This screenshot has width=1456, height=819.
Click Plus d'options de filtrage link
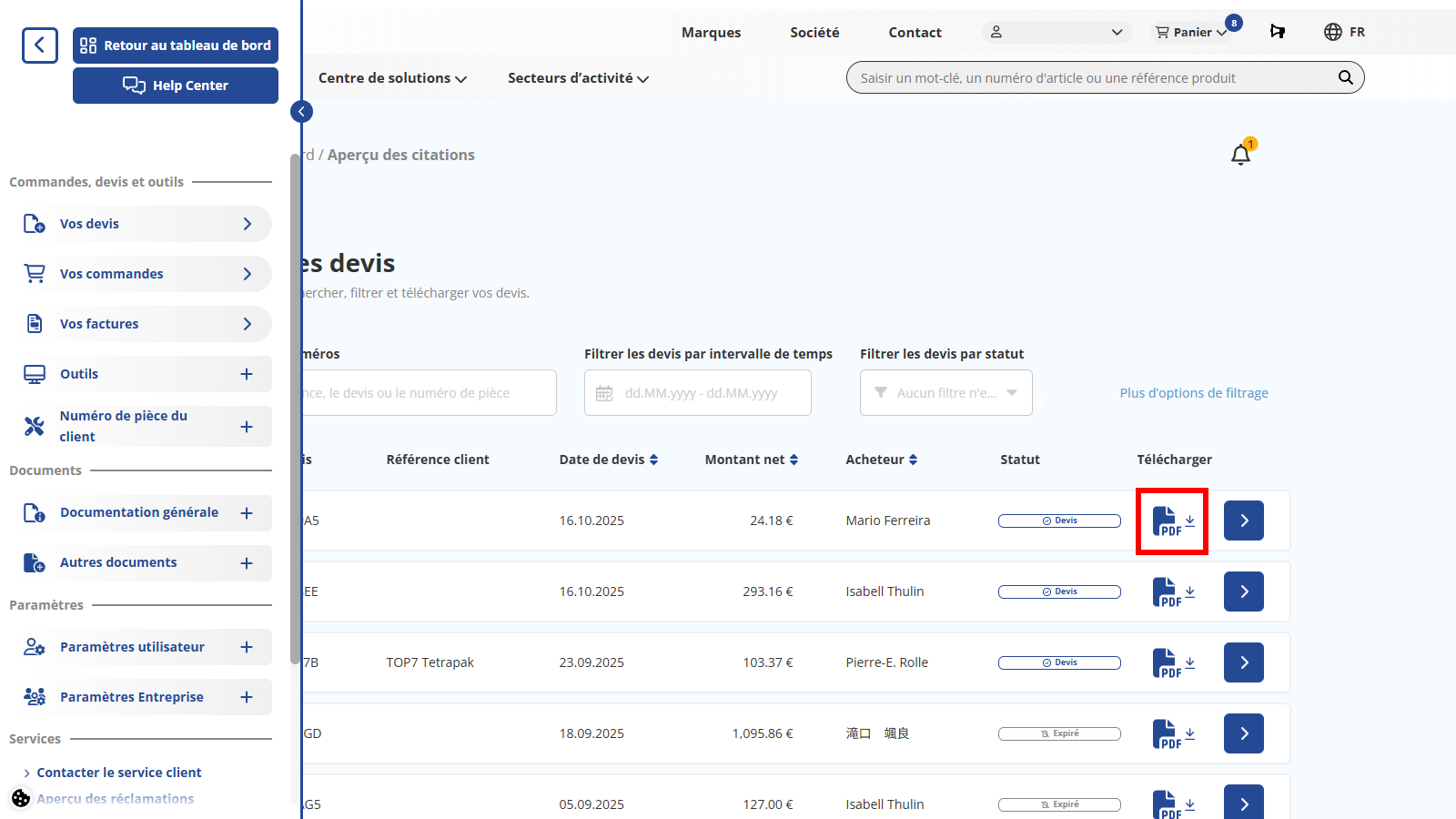point(1193,393)
